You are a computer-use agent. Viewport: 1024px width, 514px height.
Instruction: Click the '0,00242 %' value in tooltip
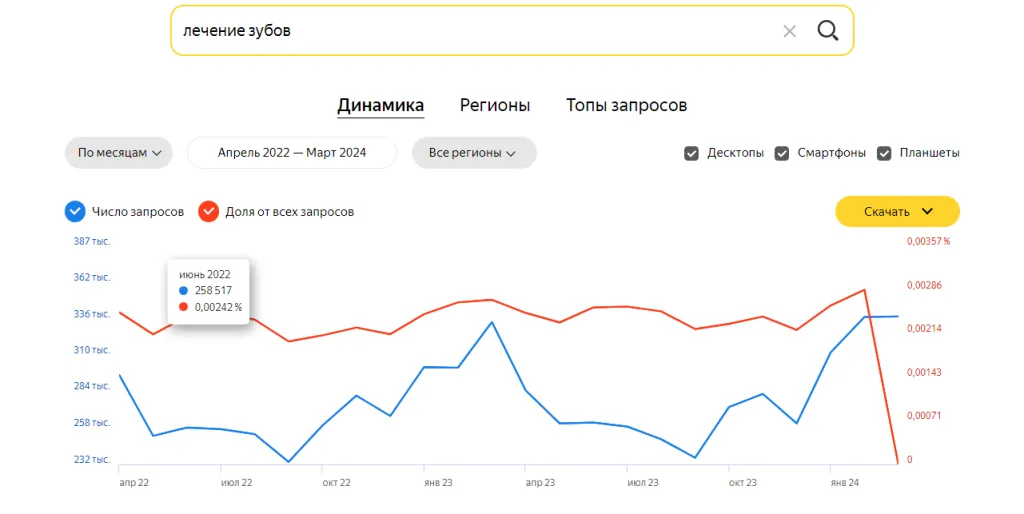[x=218, y=307]
